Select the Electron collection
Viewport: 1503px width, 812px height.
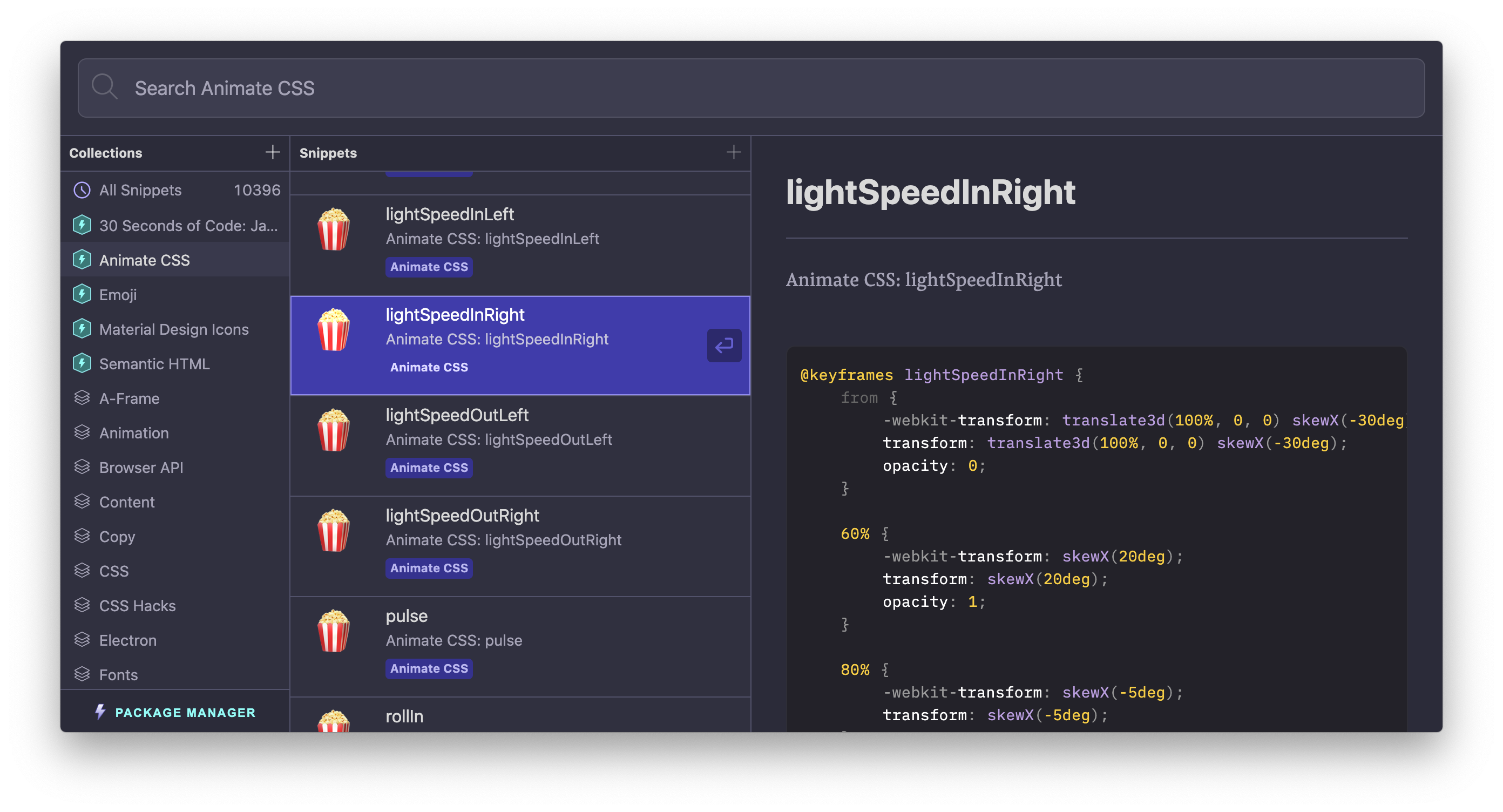[x=175, y=640]
